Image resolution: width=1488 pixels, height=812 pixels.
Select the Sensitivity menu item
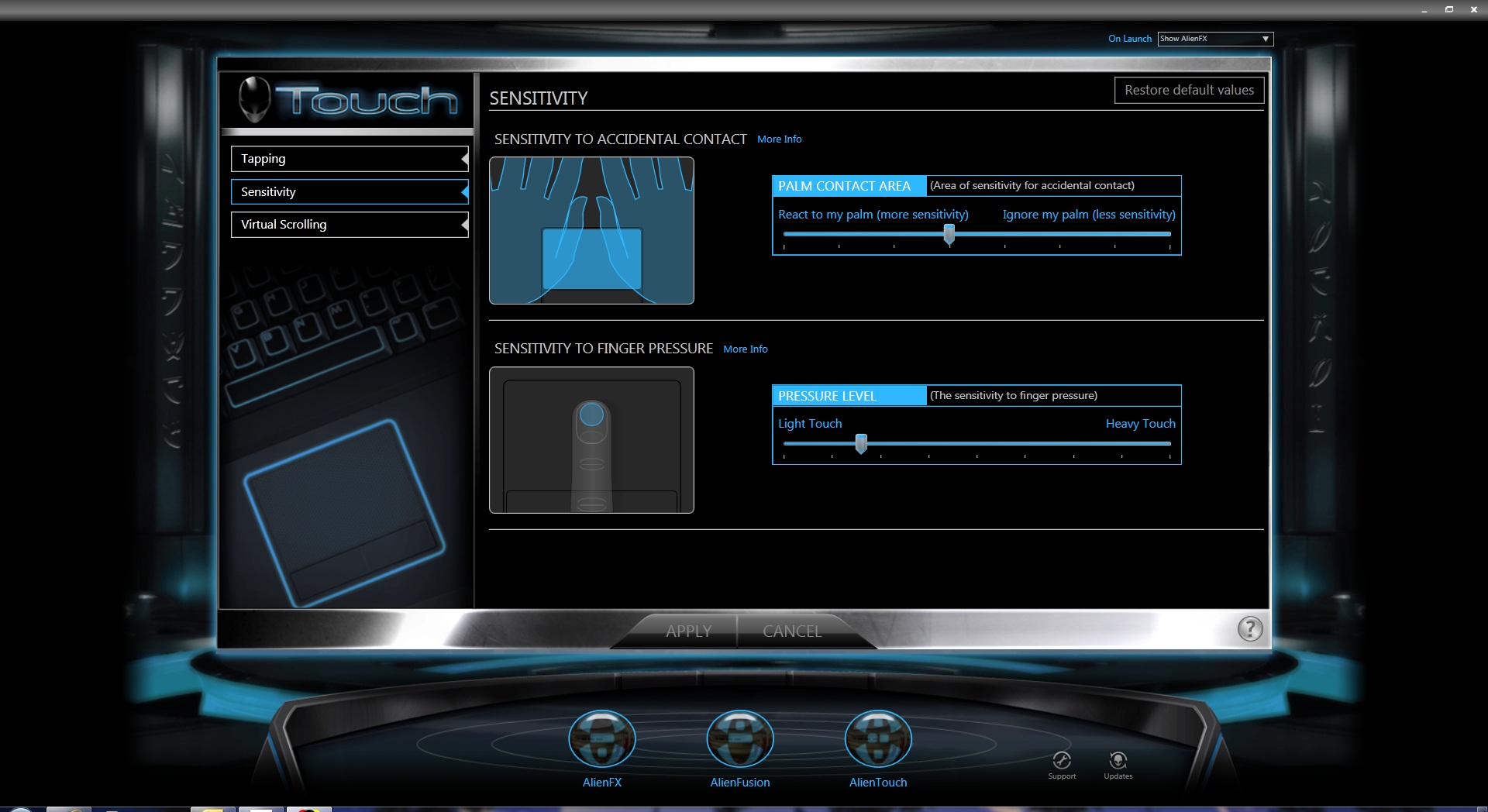click(350, 192)
